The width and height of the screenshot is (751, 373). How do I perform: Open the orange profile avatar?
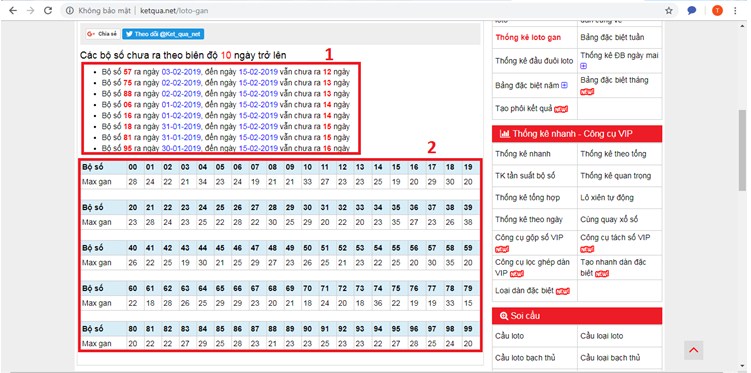[717, 11]
